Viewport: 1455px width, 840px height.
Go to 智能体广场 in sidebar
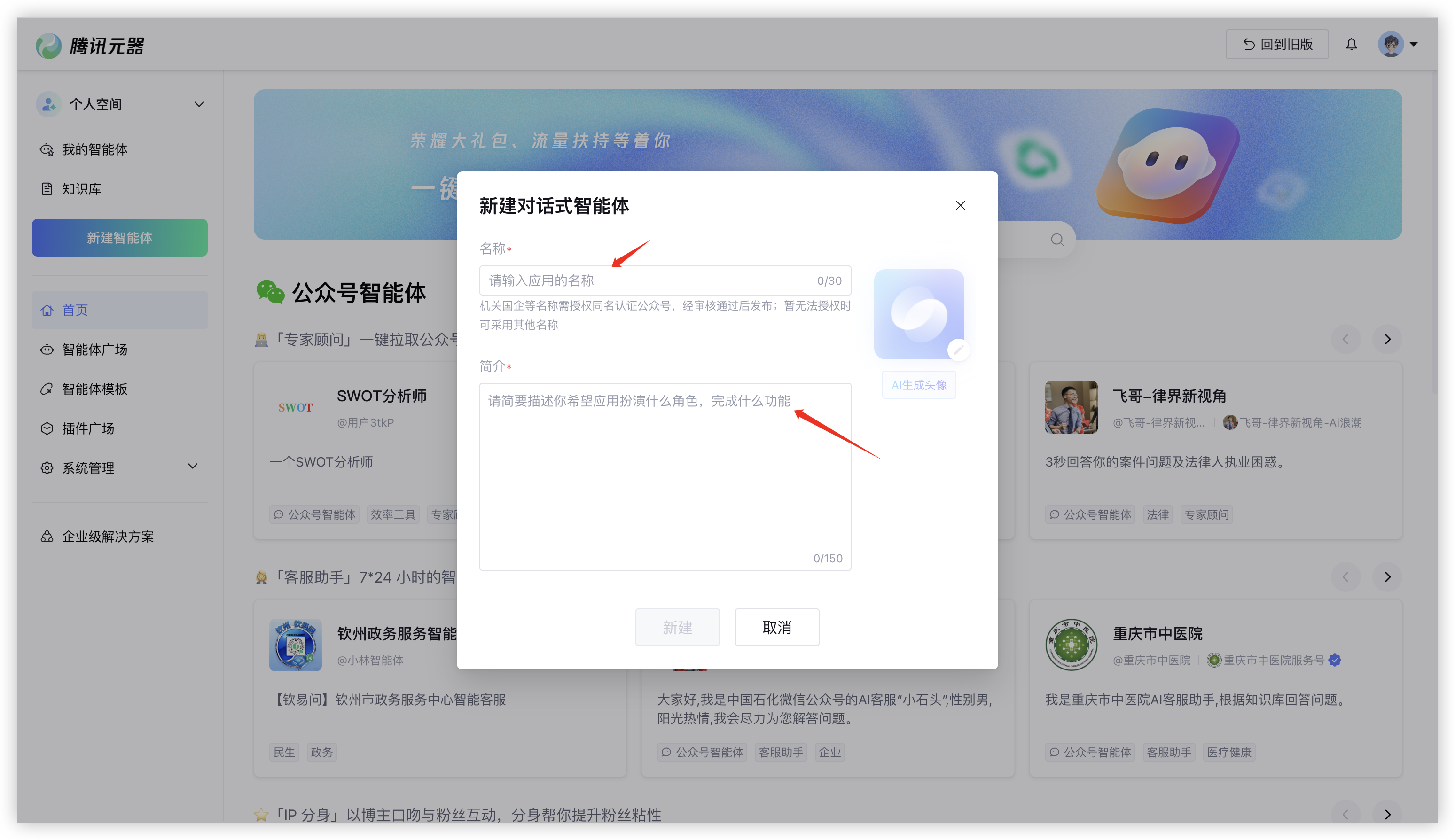(x=94, y=350)
